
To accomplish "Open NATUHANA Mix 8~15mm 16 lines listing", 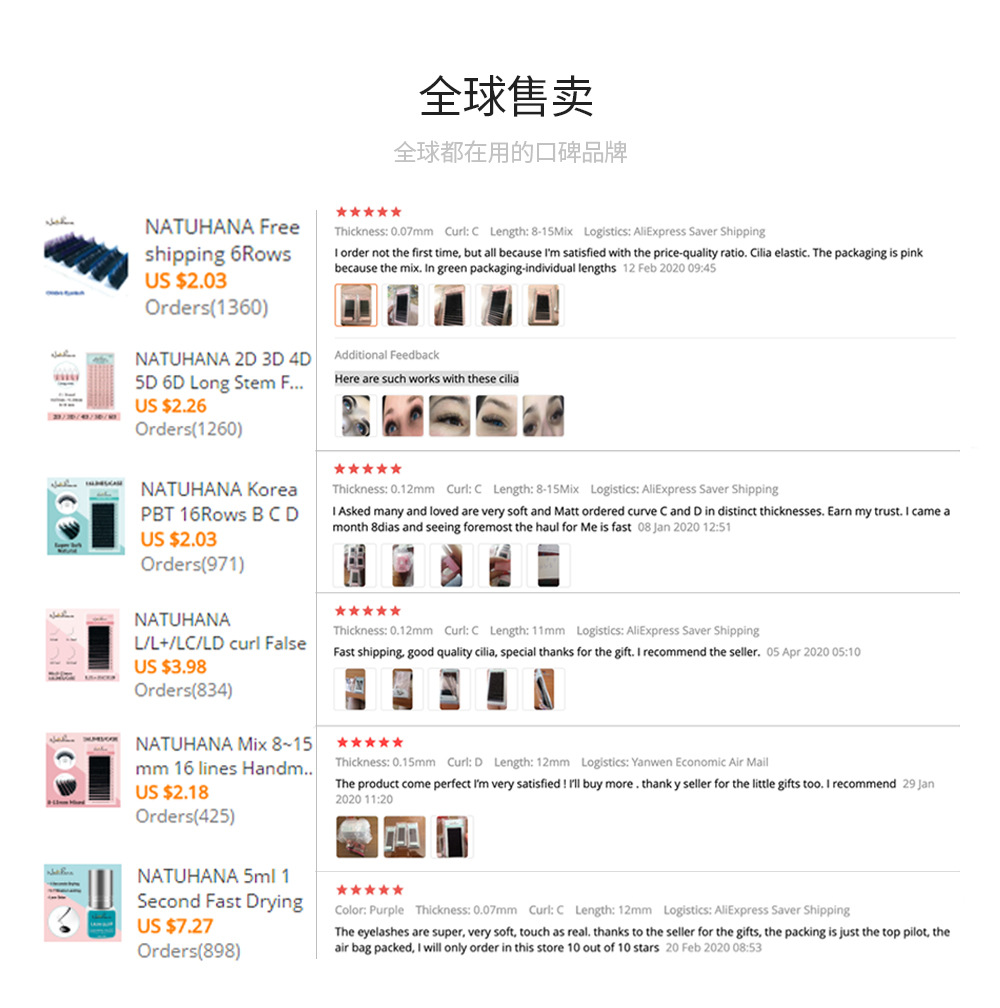I will coord(224,756).
